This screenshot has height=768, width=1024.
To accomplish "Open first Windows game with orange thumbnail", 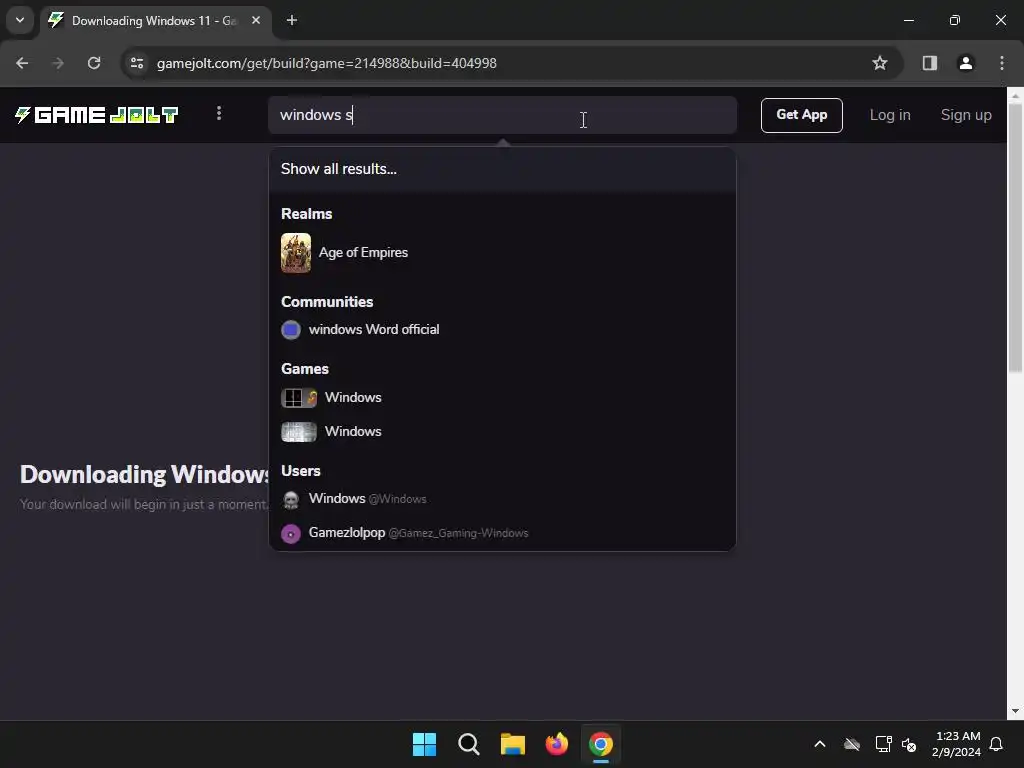I will tap(502, 398).
